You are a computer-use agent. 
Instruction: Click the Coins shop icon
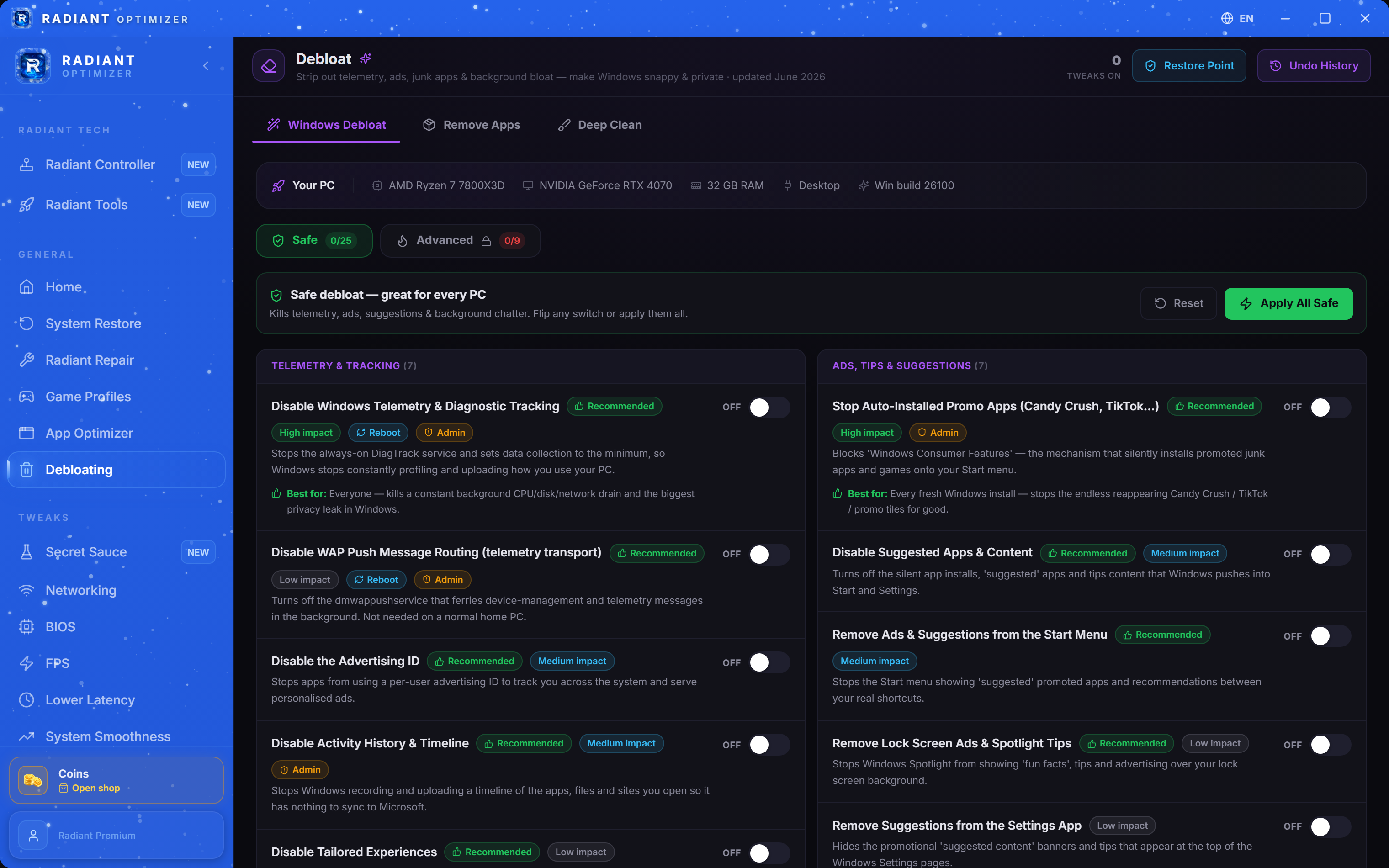tap(33, 780)
